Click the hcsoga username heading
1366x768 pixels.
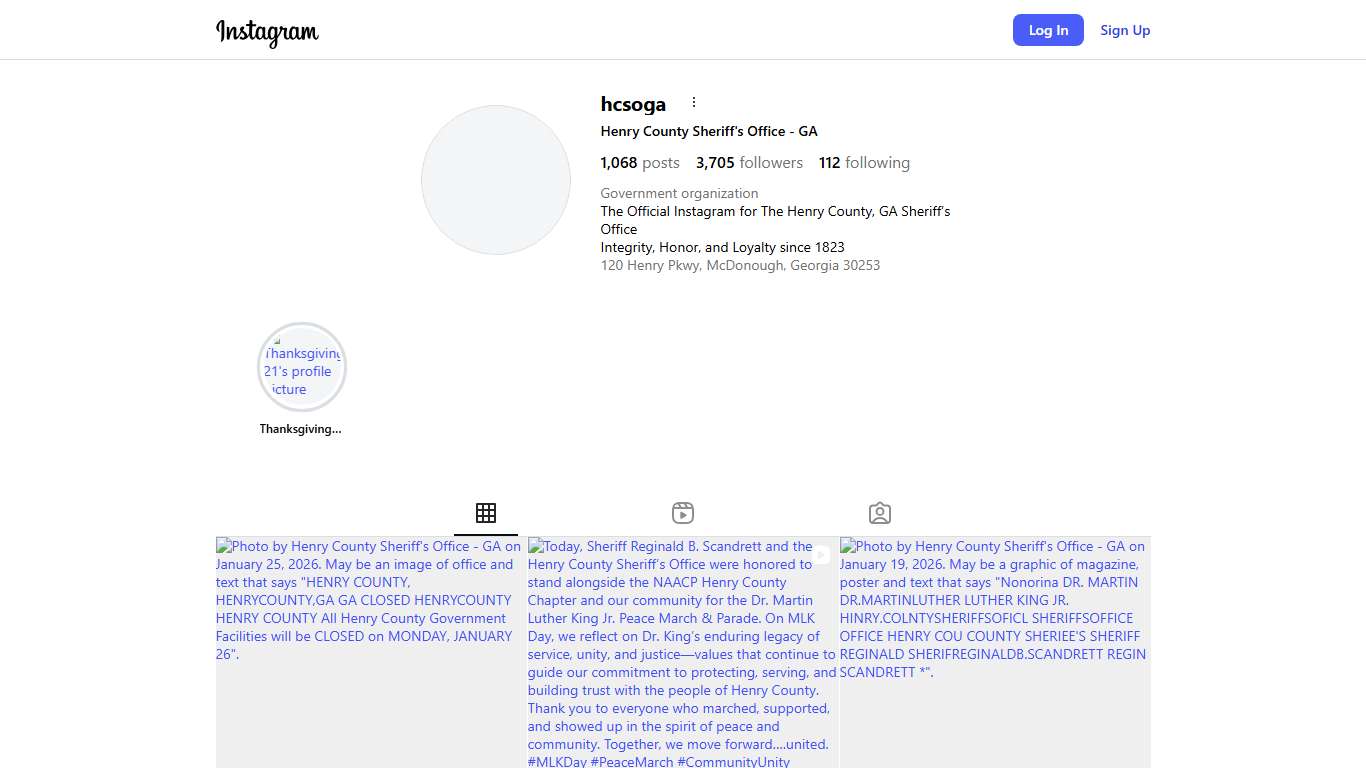(633, 104)
